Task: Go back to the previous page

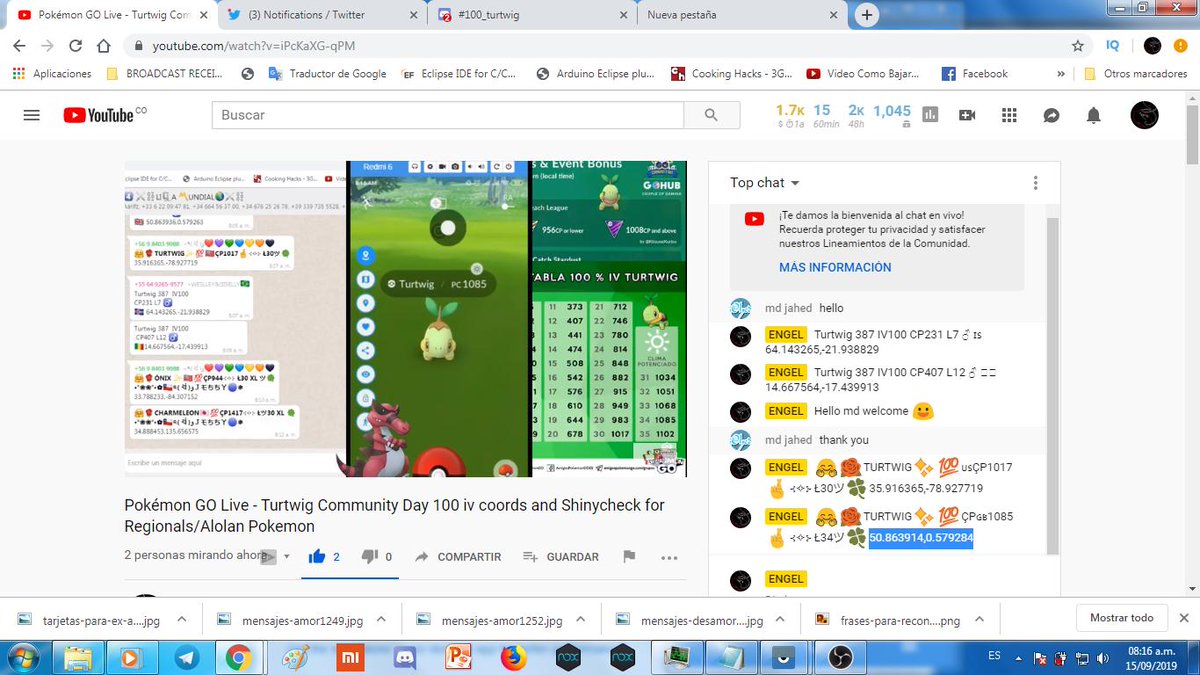Action: pos(21,46)
